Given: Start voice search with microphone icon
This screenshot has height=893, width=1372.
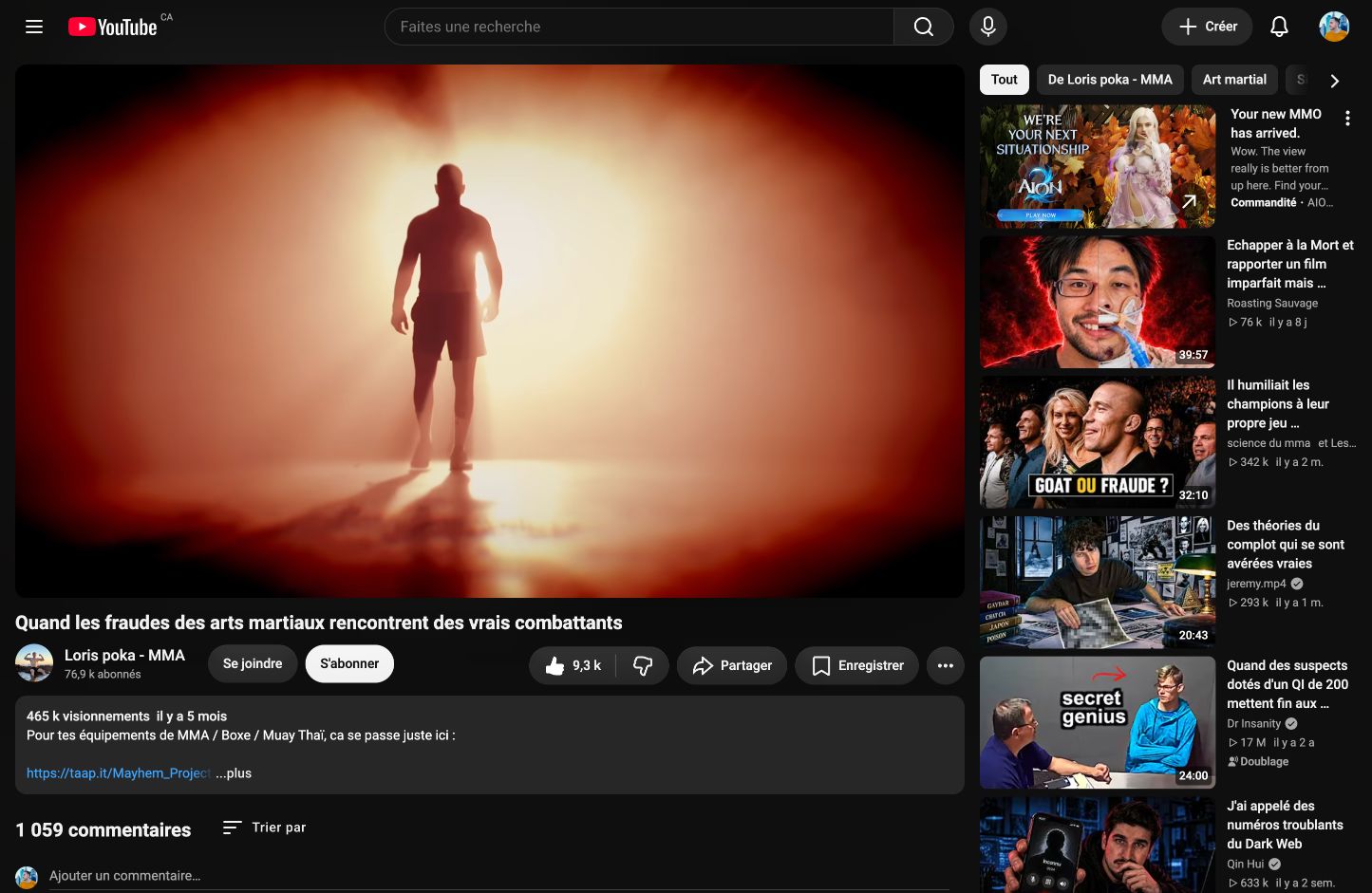Looking at the screenshot, I should pyautogui.click(x=987, y=27).
